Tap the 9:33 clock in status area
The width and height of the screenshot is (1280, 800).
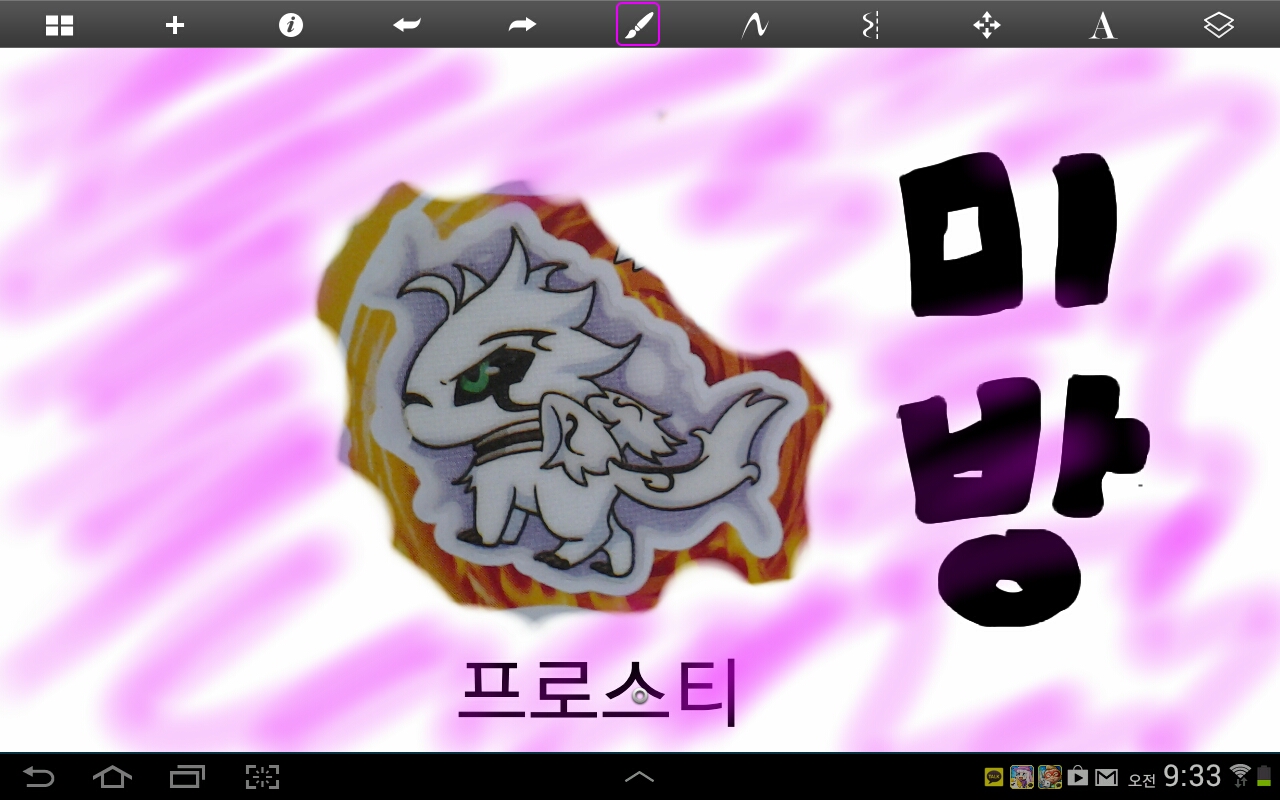(1192, 776)
